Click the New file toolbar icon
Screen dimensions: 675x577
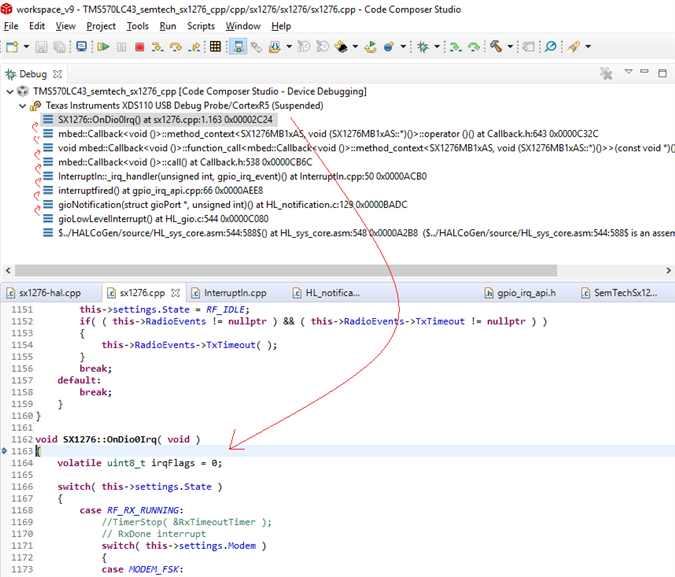(12, 47)
